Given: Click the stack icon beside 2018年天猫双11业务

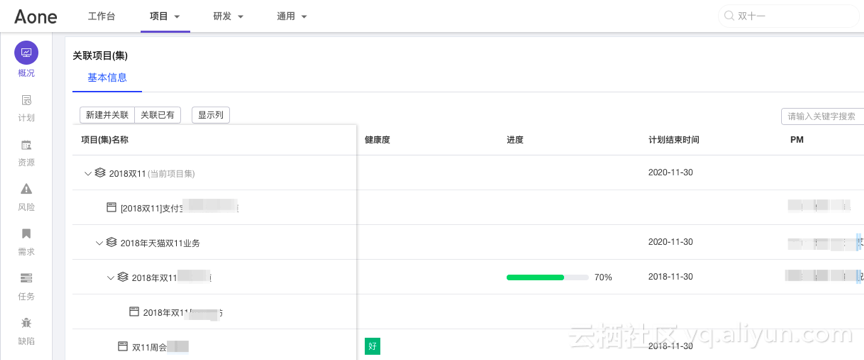Looking at the screenshot, I should click(x=111, y=242).
